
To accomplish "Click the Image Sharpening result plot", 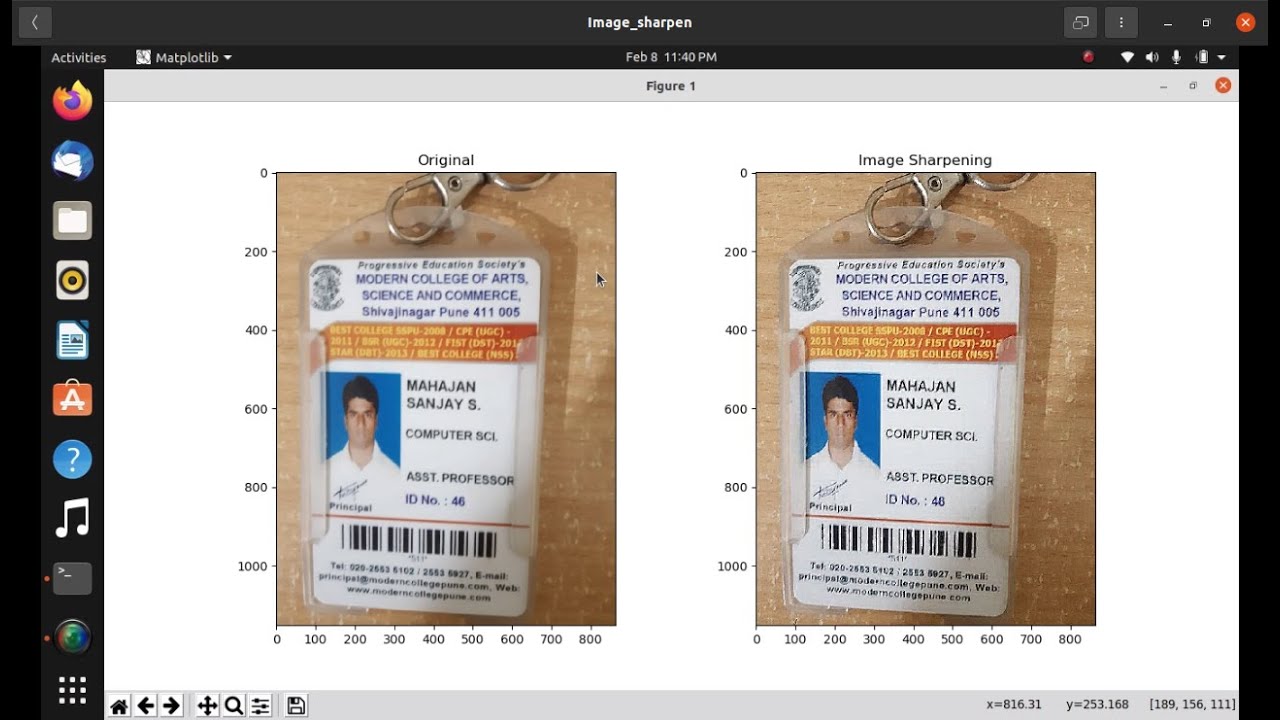I will click(926, 399).
